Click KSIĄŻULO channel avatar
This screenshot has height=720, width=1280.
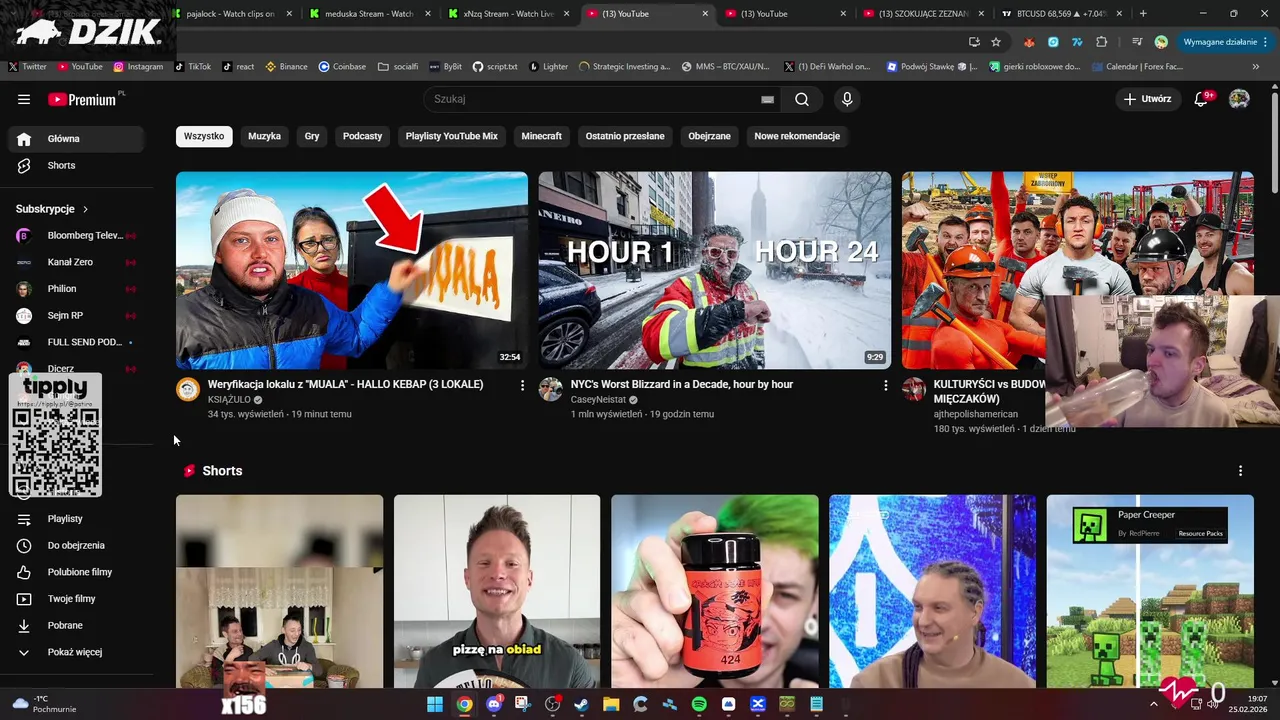pyautogui.click(x=188, y=389)
